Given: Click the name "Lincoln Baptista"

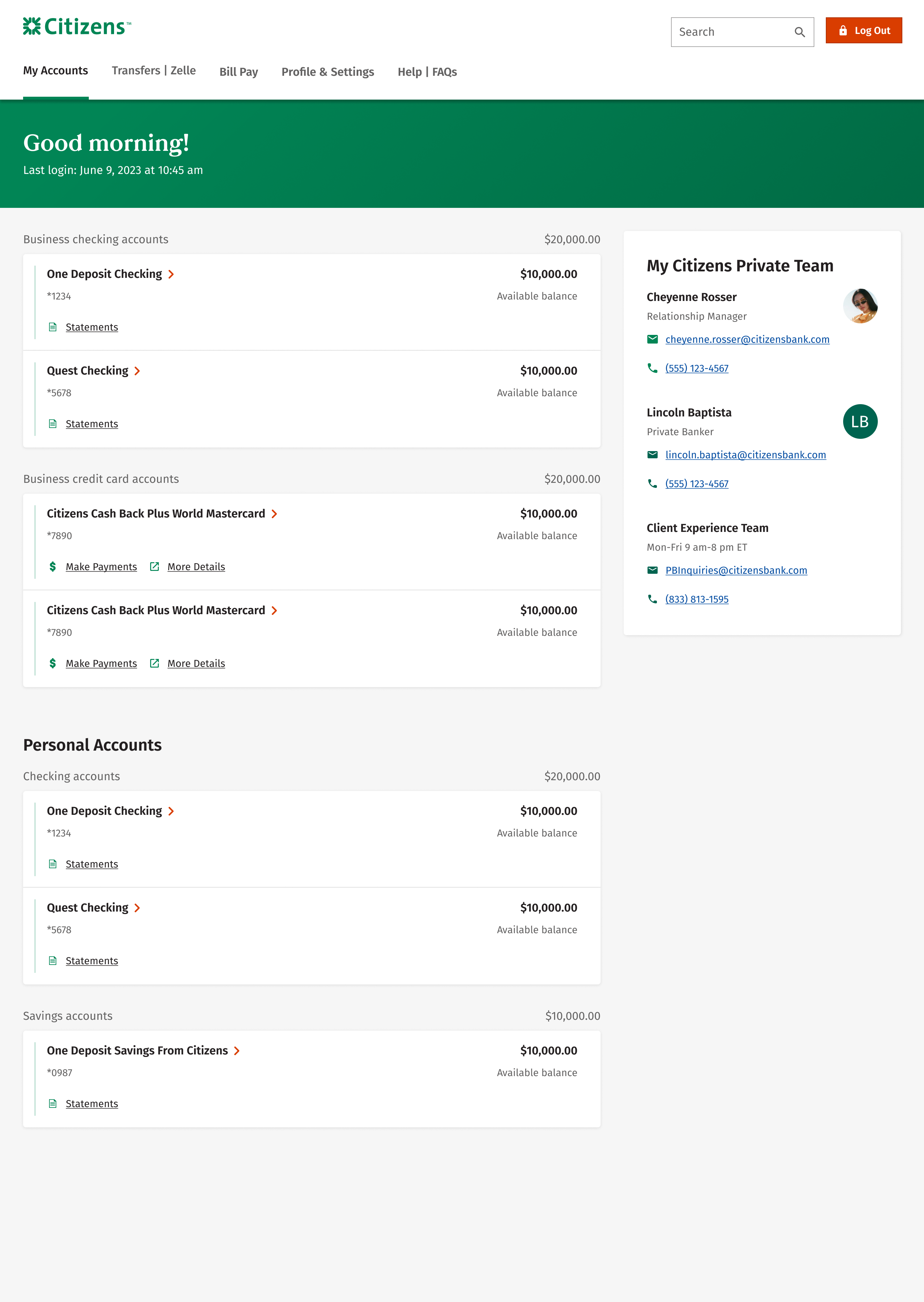Looking at the screenshot, I should coord(689,412).
